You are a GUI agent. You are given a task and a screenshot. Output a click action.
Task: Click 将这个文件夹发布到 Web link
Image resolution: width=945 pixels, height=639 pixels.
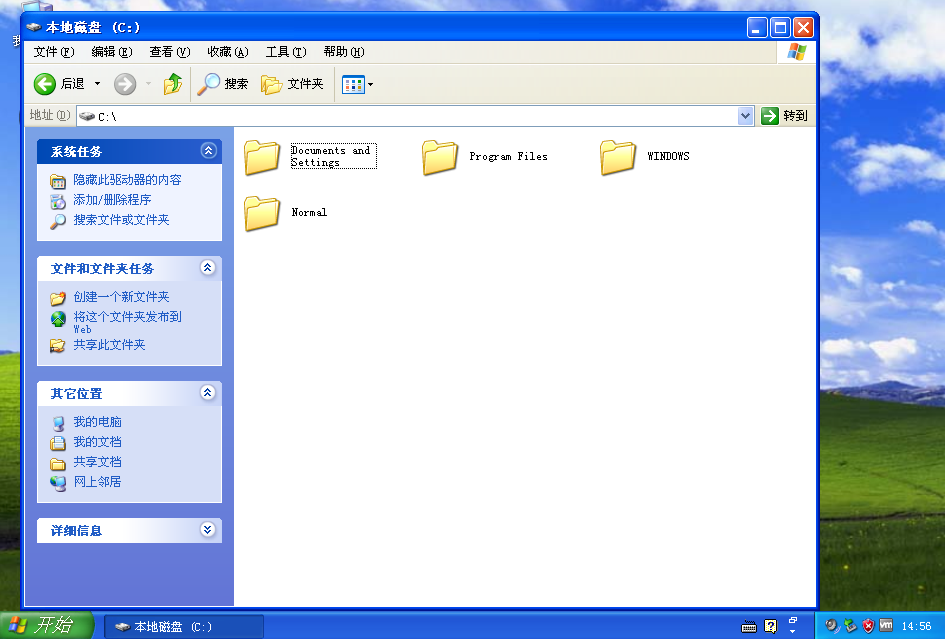click(x=127, y=322)
